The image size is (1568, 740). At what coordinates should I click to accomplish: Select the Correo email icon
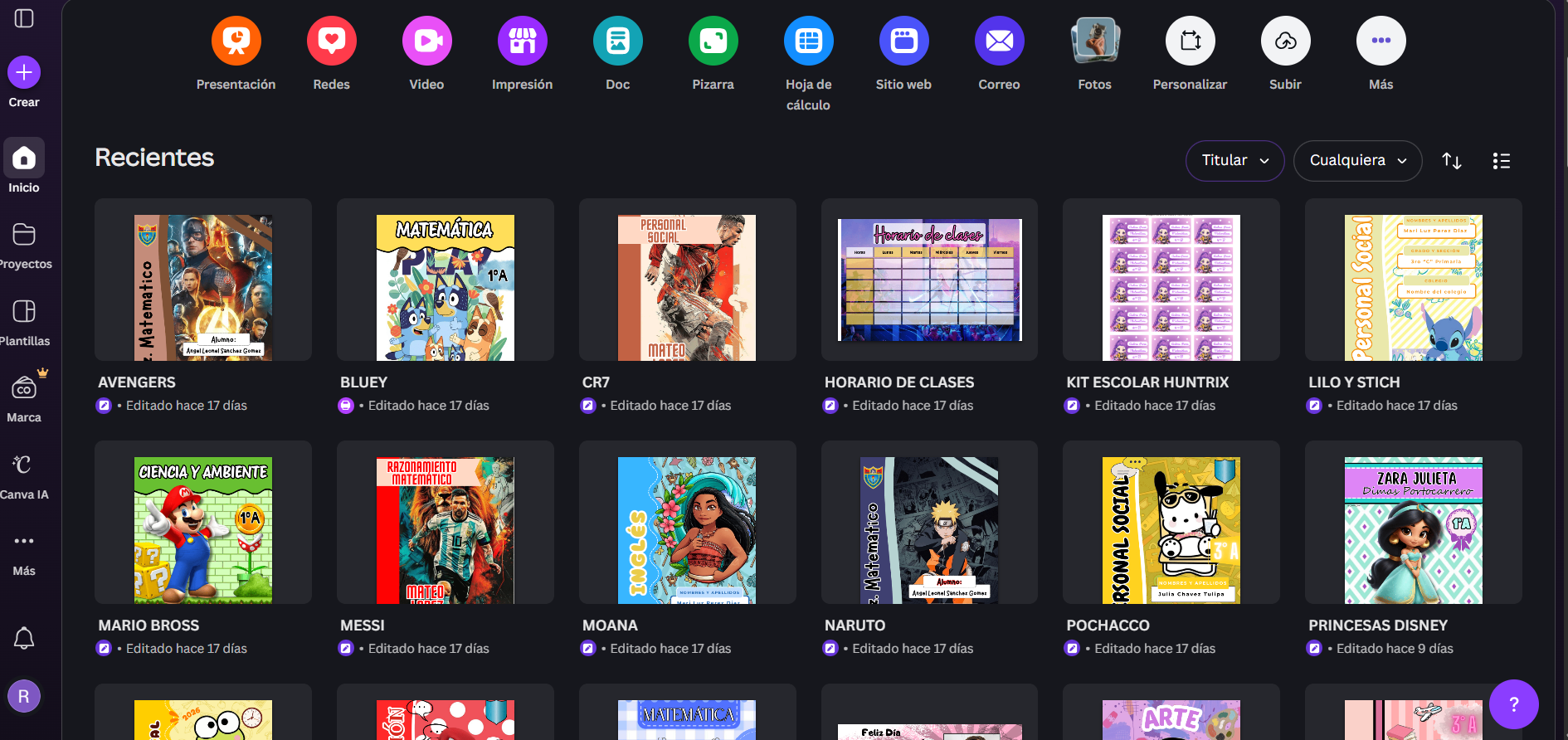point(1000,41)
